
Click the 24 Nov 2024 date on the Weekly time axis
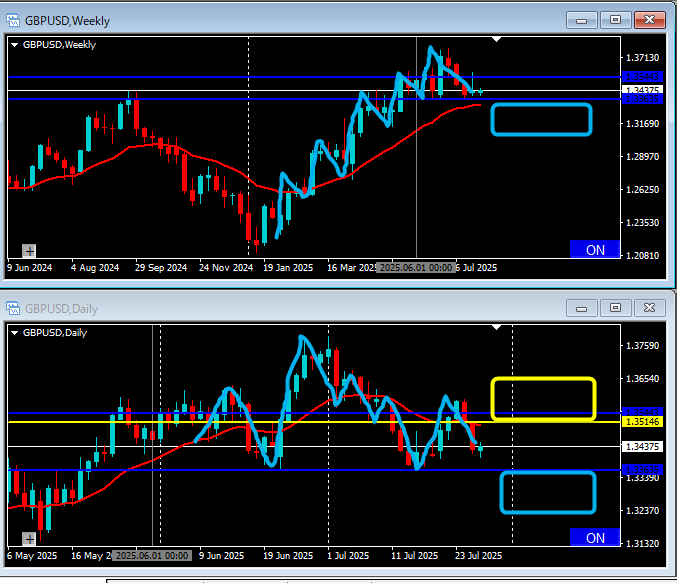point(225,268)
